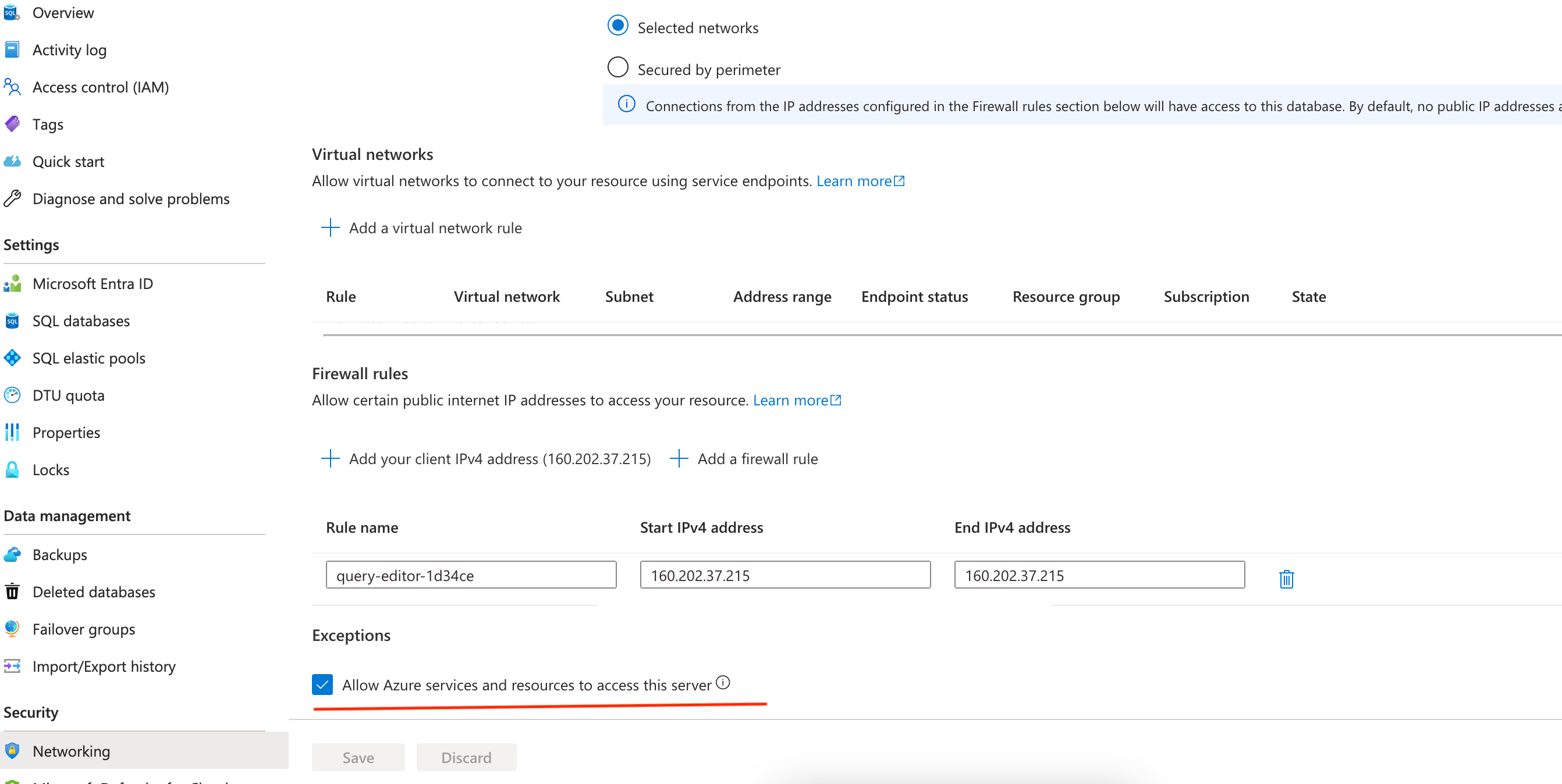1562x784 pixels.
Task: Open Diagnose and solve problems
Action: 131,198
